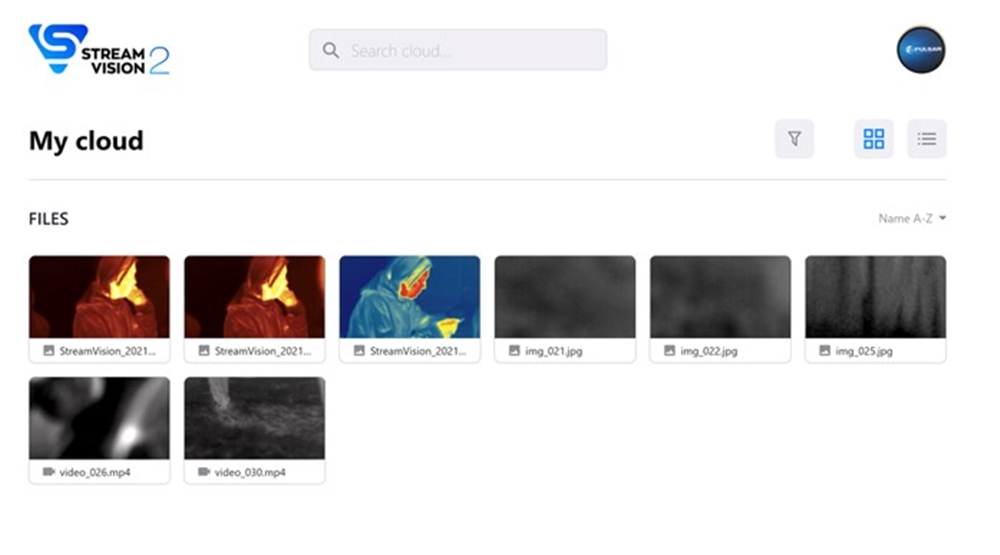The width and height of the screenshot is (1000, 555).
Task: Click the magnifier icon in search bar
Action: pyautogui.click(x=330, y=50)
